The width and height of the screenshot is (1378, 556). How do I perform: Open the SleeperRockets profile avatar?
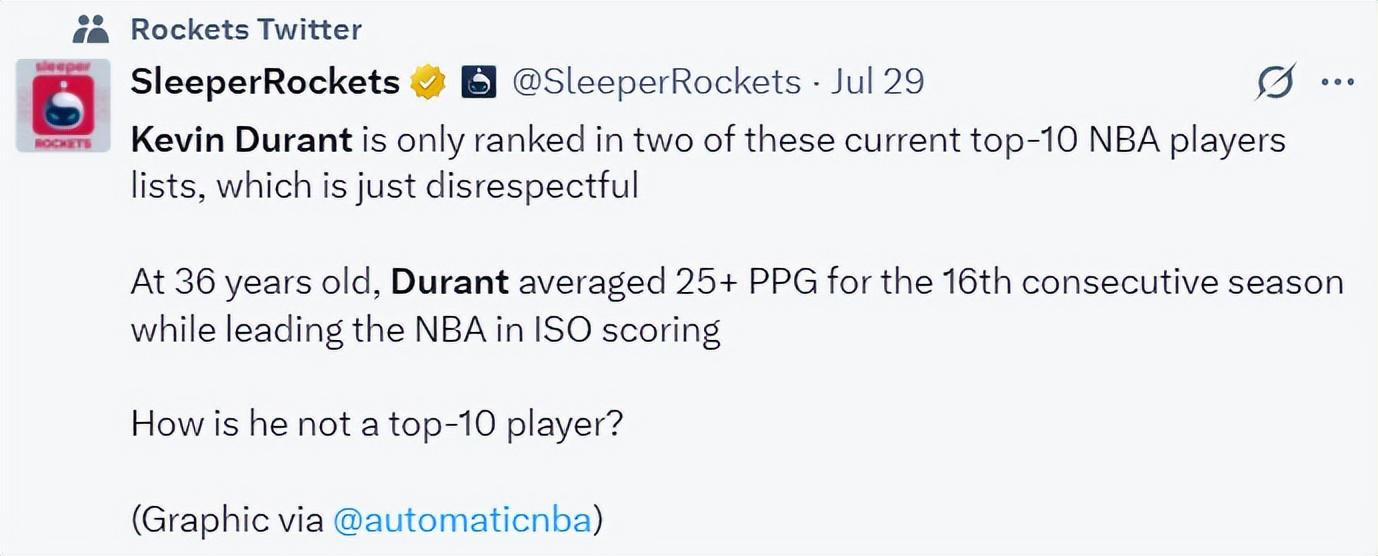tap(63, 105)
